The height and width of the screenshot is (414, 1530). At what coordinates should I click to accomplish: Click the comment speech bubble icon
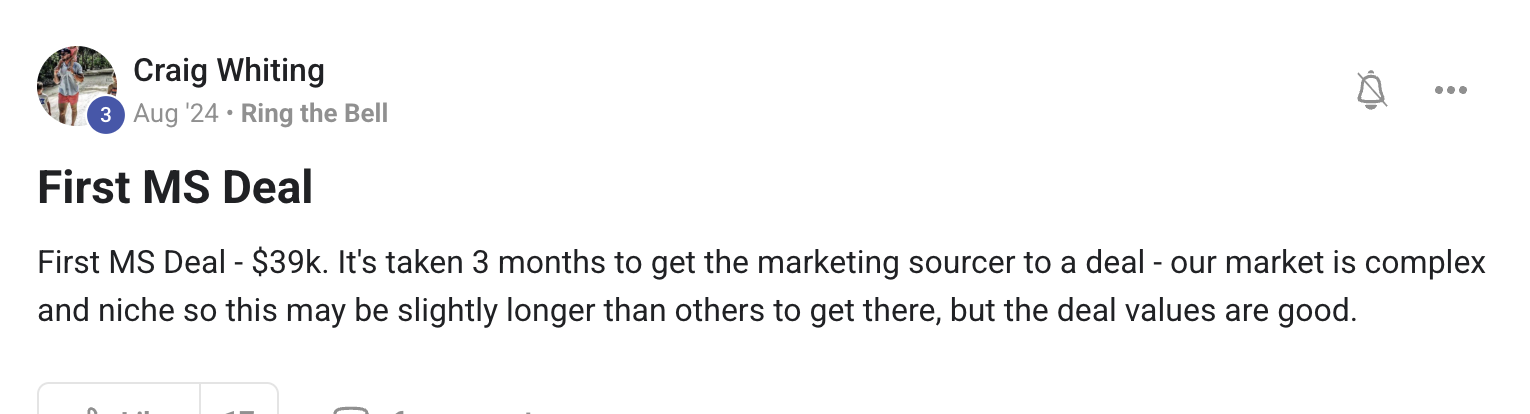tap(351, 408)
